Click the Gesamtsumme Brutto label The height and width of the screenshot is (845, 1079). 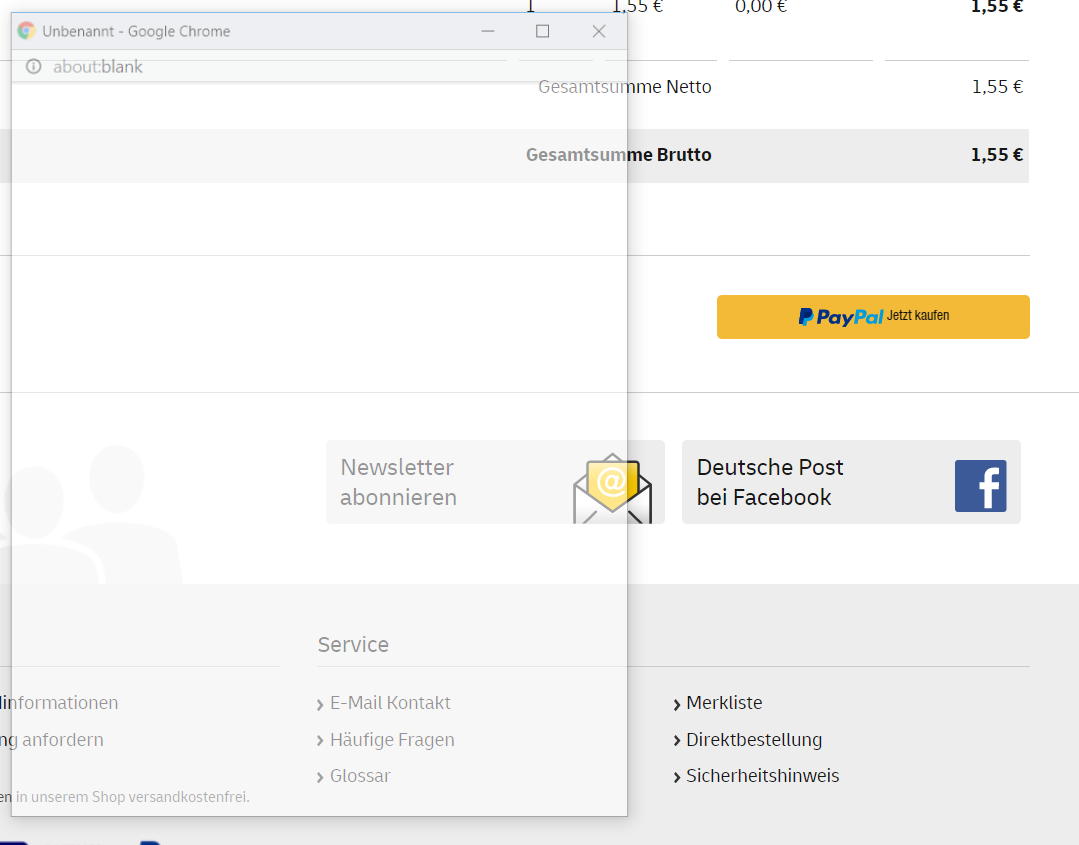click(x=619, y=155)
